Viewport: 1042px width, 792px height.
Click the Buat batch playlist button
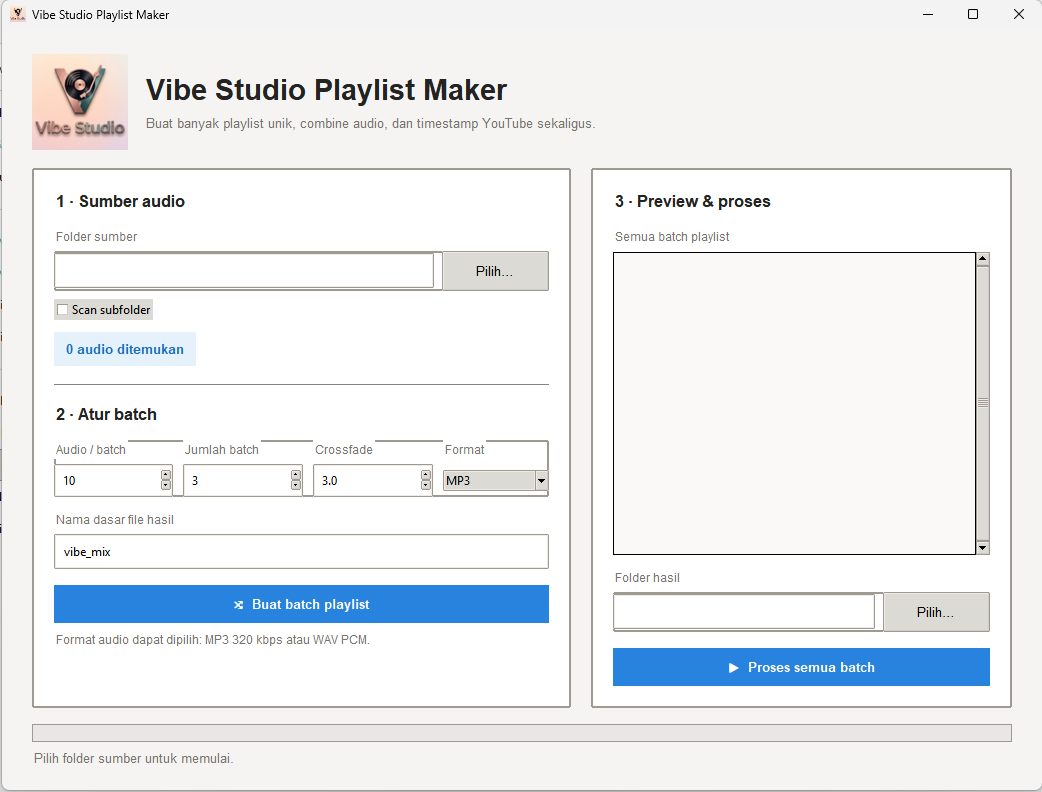pyautogui.click(x=302, y=604)
